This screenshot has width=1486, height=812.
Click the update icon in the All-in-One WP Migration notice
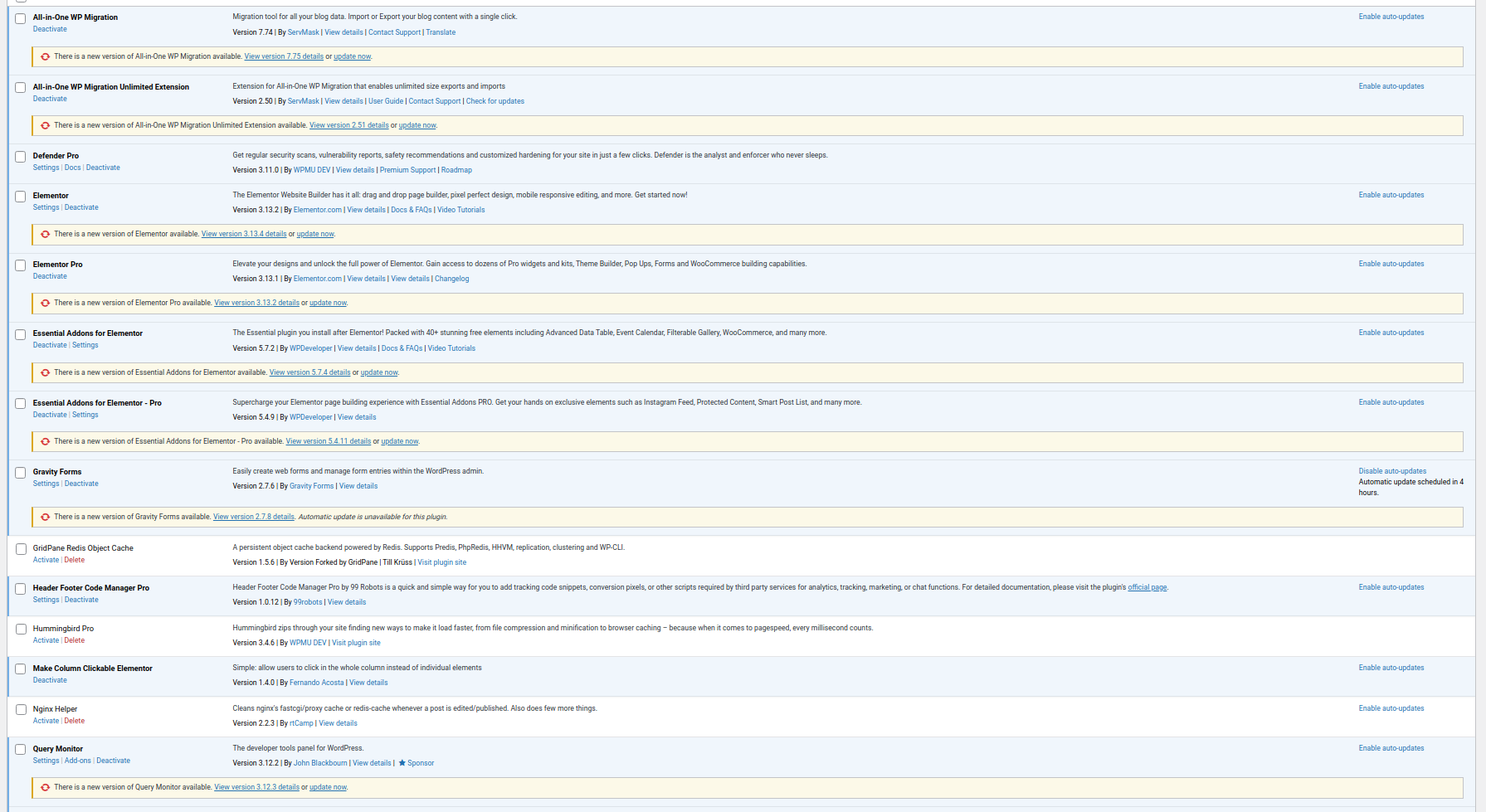46,57
